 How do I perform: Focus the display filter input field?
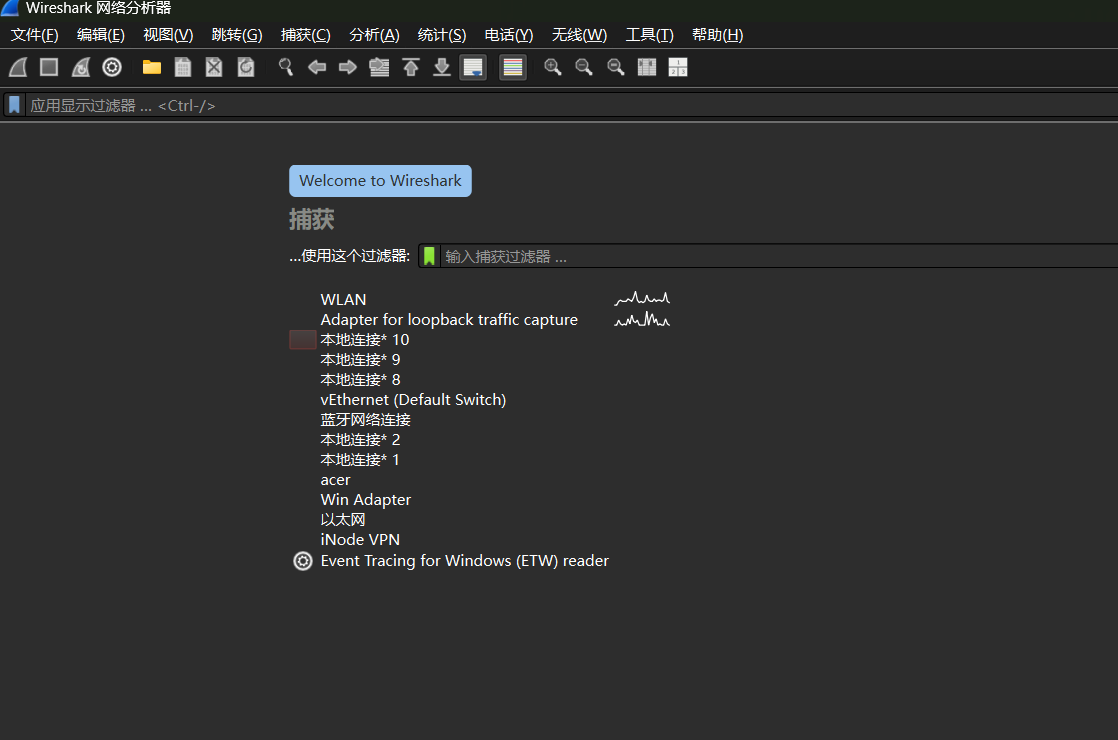click(x=570, y=106)
